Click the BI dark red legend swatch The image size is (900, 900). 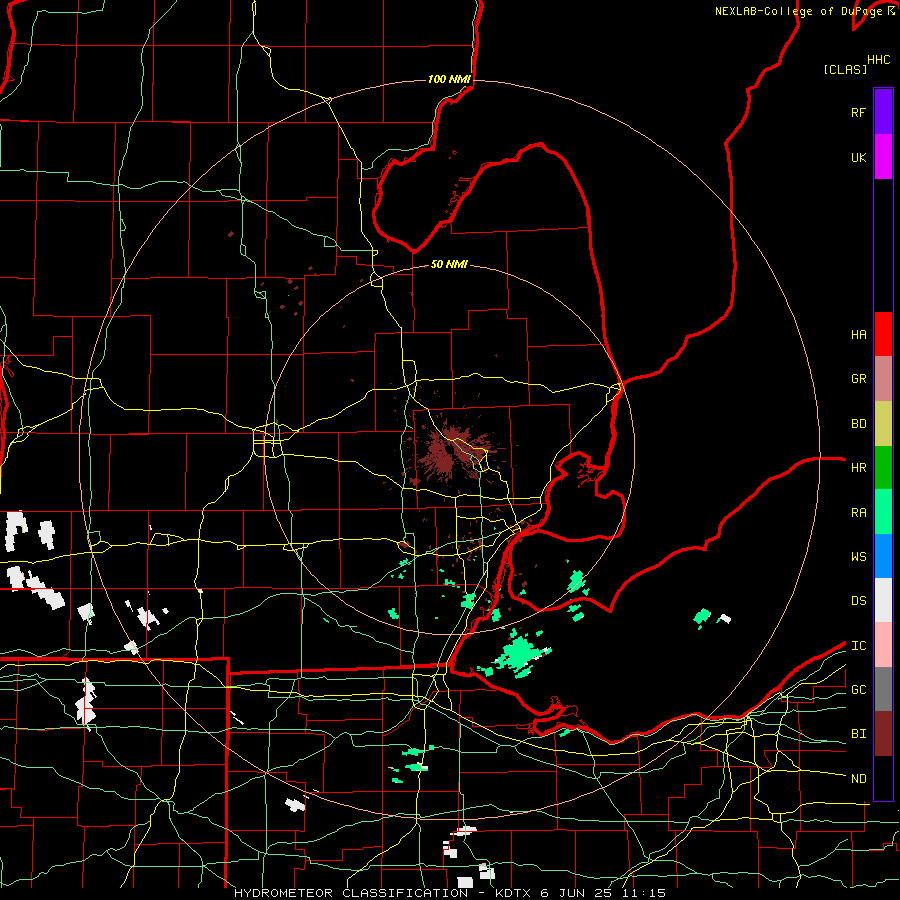tap(883, 734)
